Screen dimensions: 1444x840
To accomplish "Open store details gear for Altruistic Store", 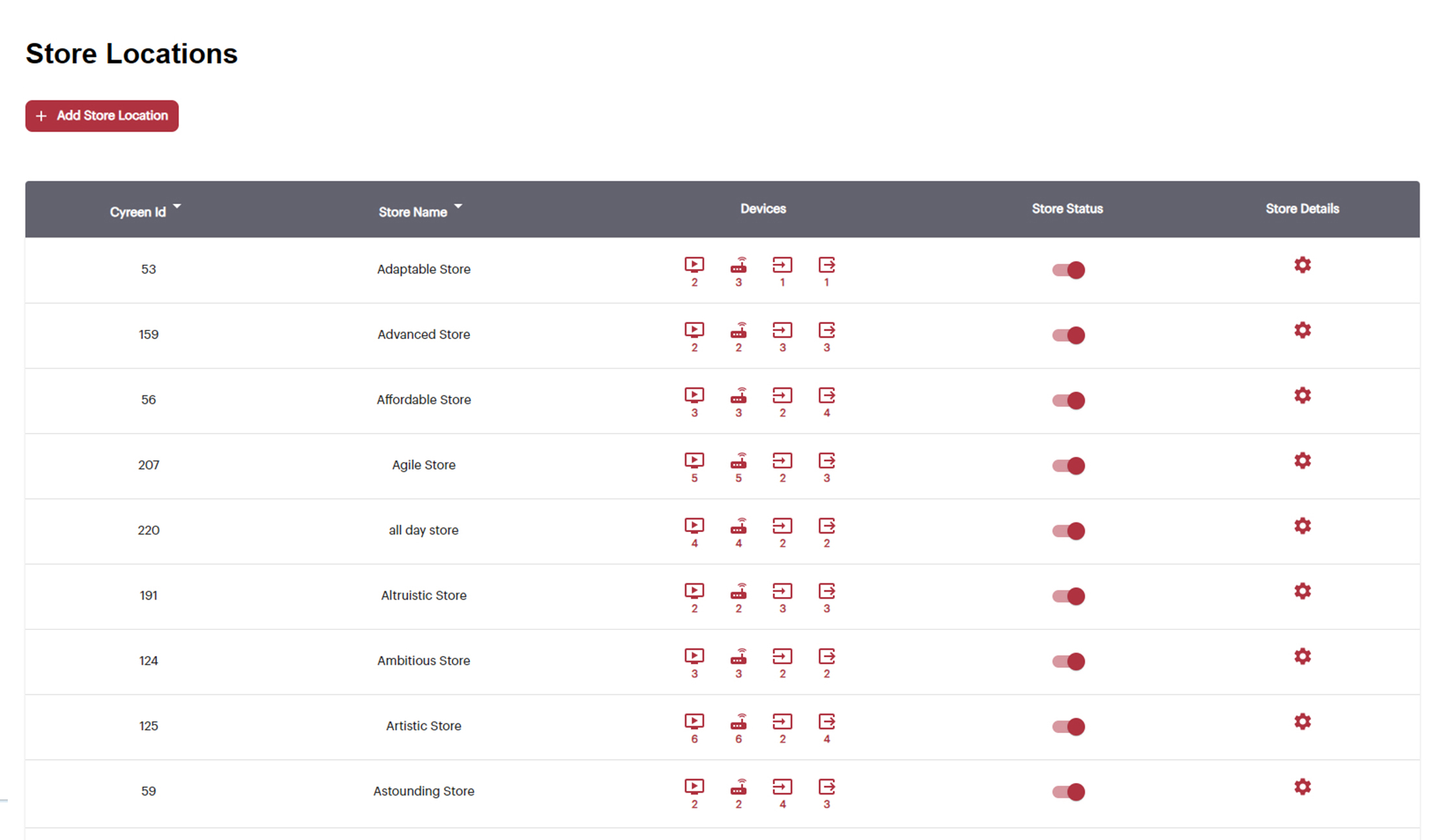I will 1302,591.
